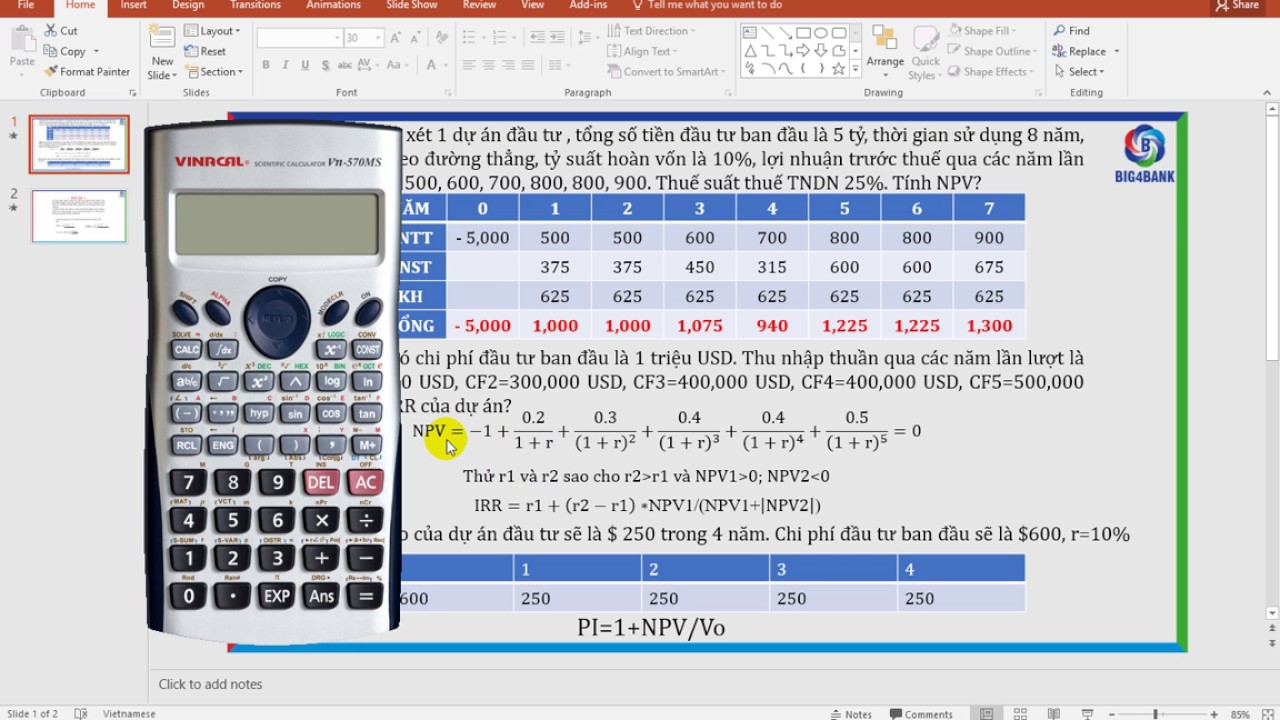
Task: Click the zoom out minus button
Action: [1111, 714]
